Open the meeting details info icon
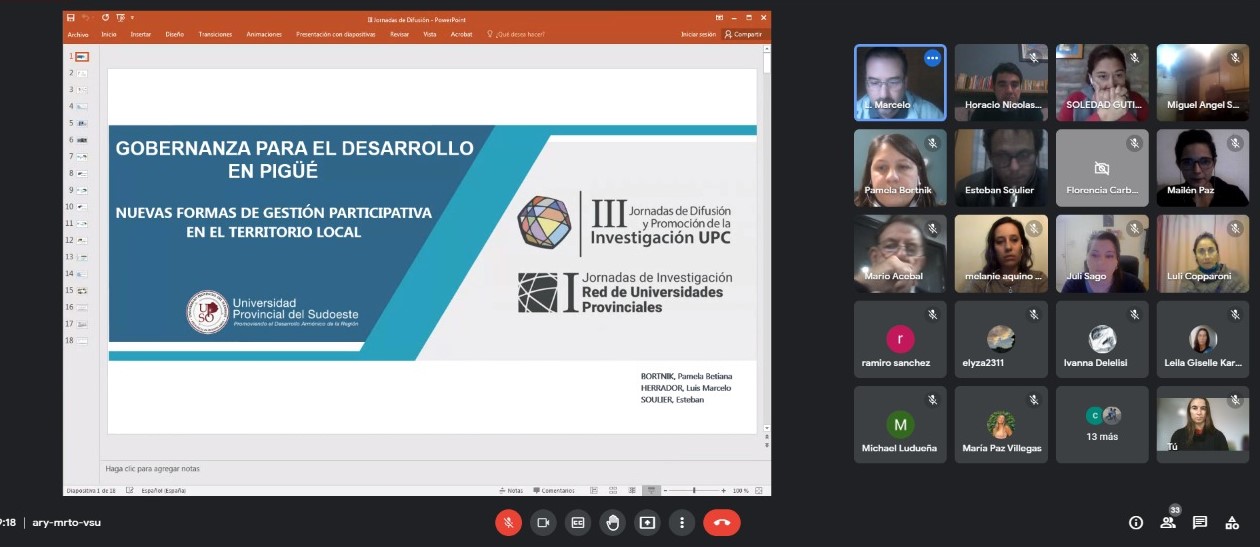 (x=1136, y=522)
